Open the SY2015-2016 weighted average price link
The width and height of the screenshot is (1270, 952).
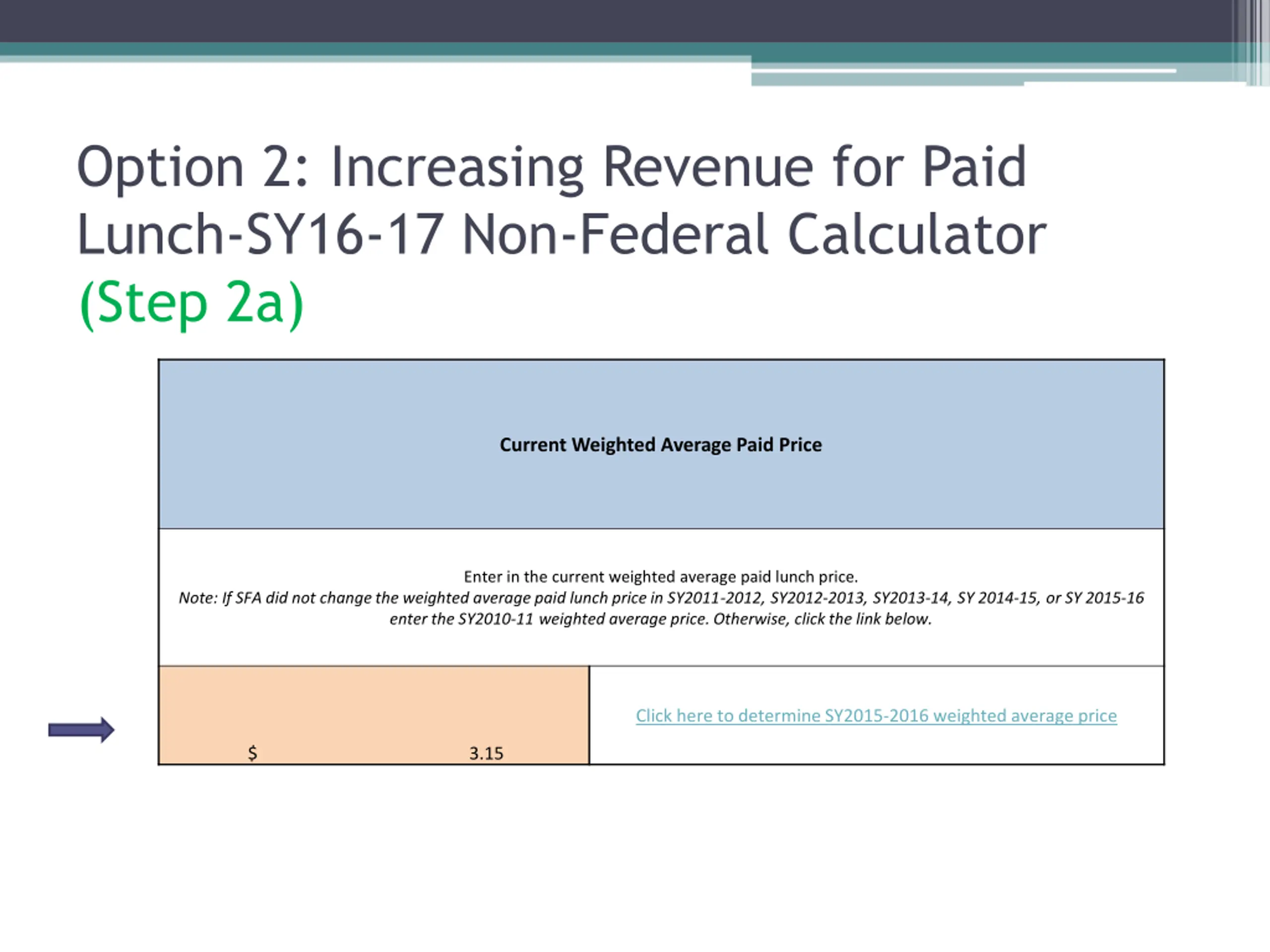[x=876, y=715]
